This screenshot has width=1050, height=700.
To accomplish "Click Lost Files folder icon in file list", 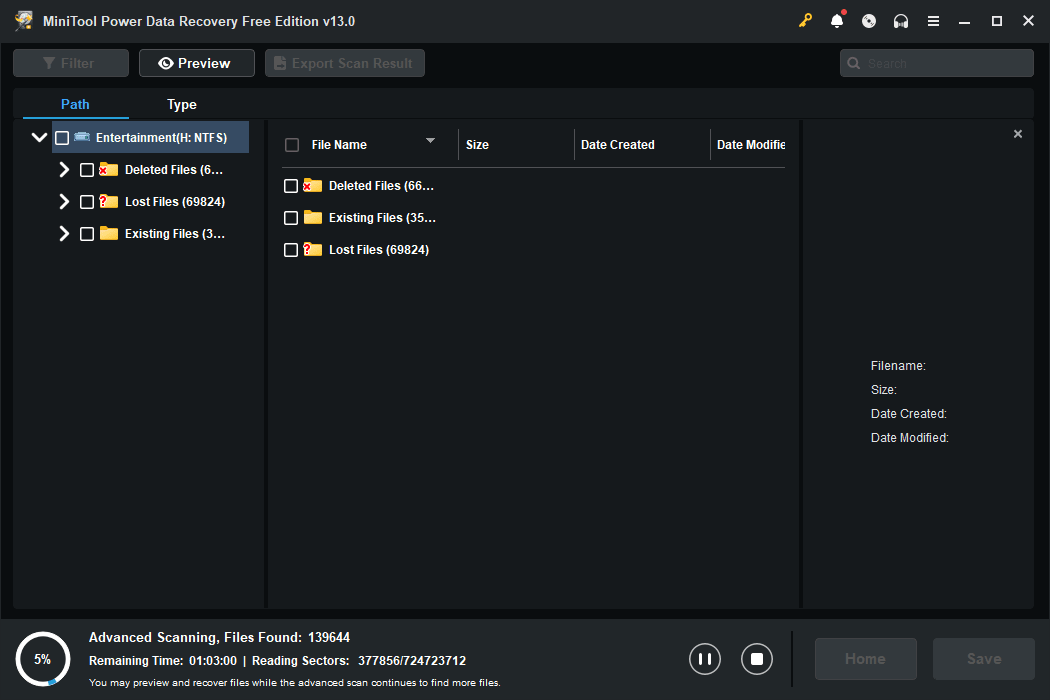I will pos(312,250).
